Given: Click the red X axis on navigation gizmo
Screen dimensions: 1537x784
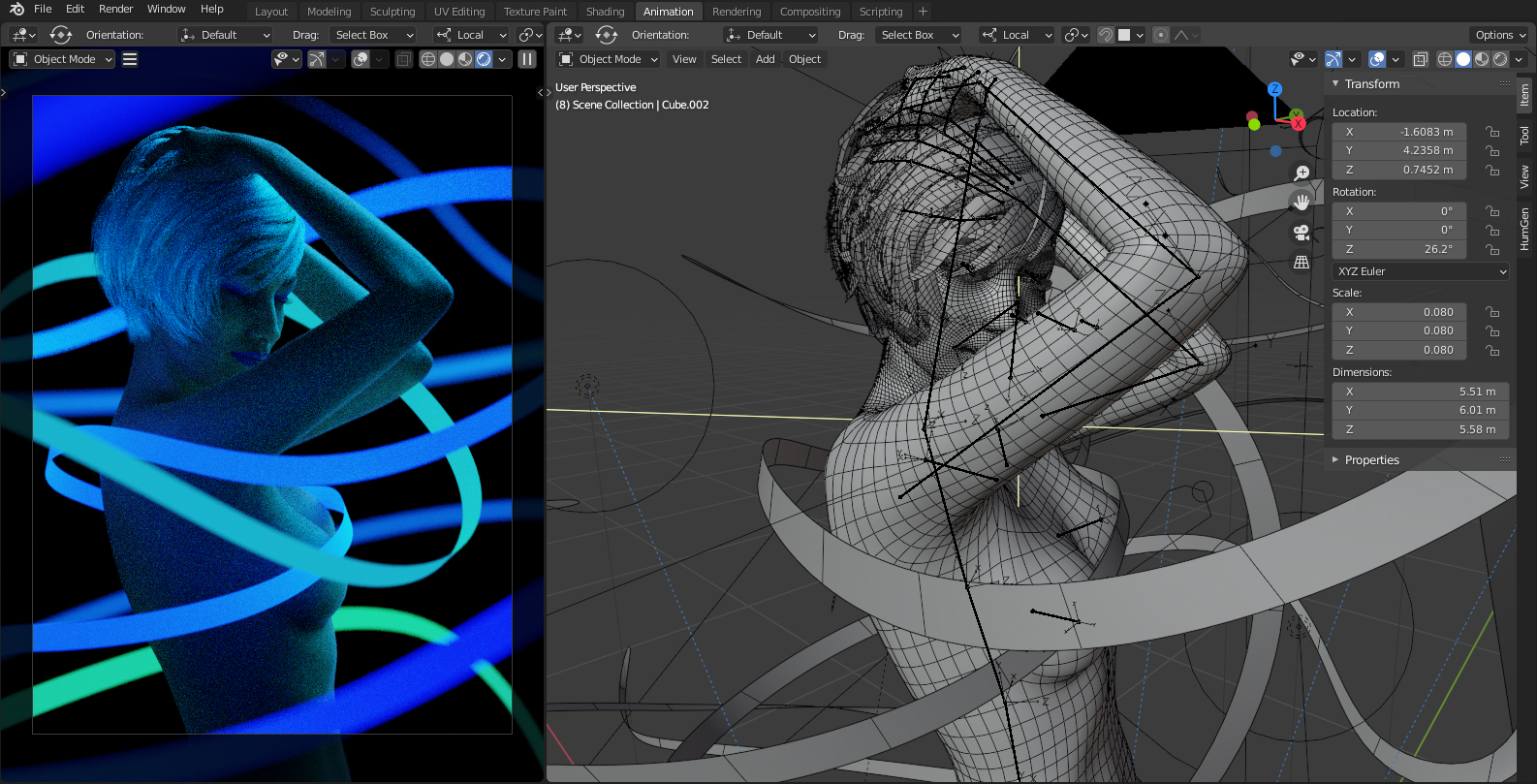Looking at the screenshot, I should 1299,123.
